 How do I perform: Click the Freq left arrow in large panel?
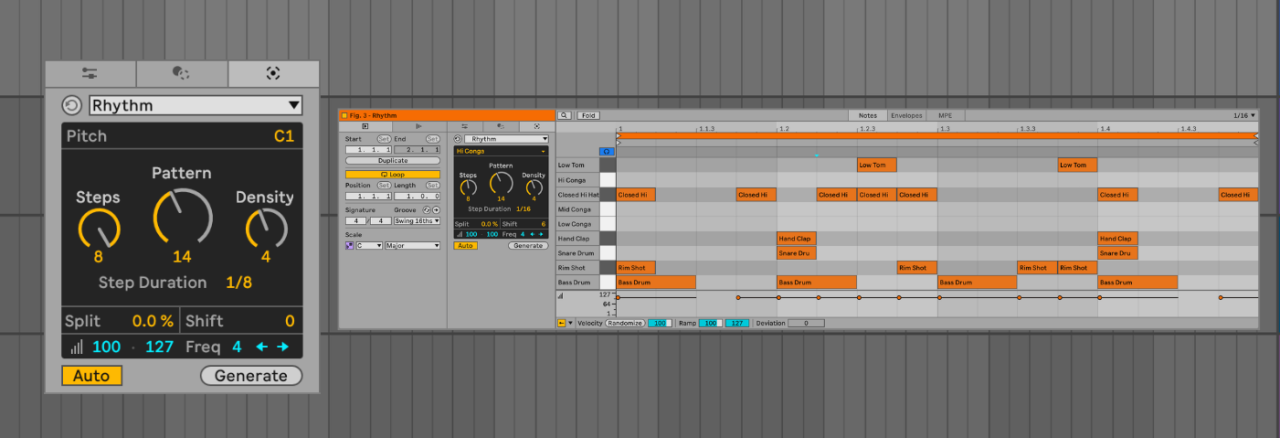[262, 347]
